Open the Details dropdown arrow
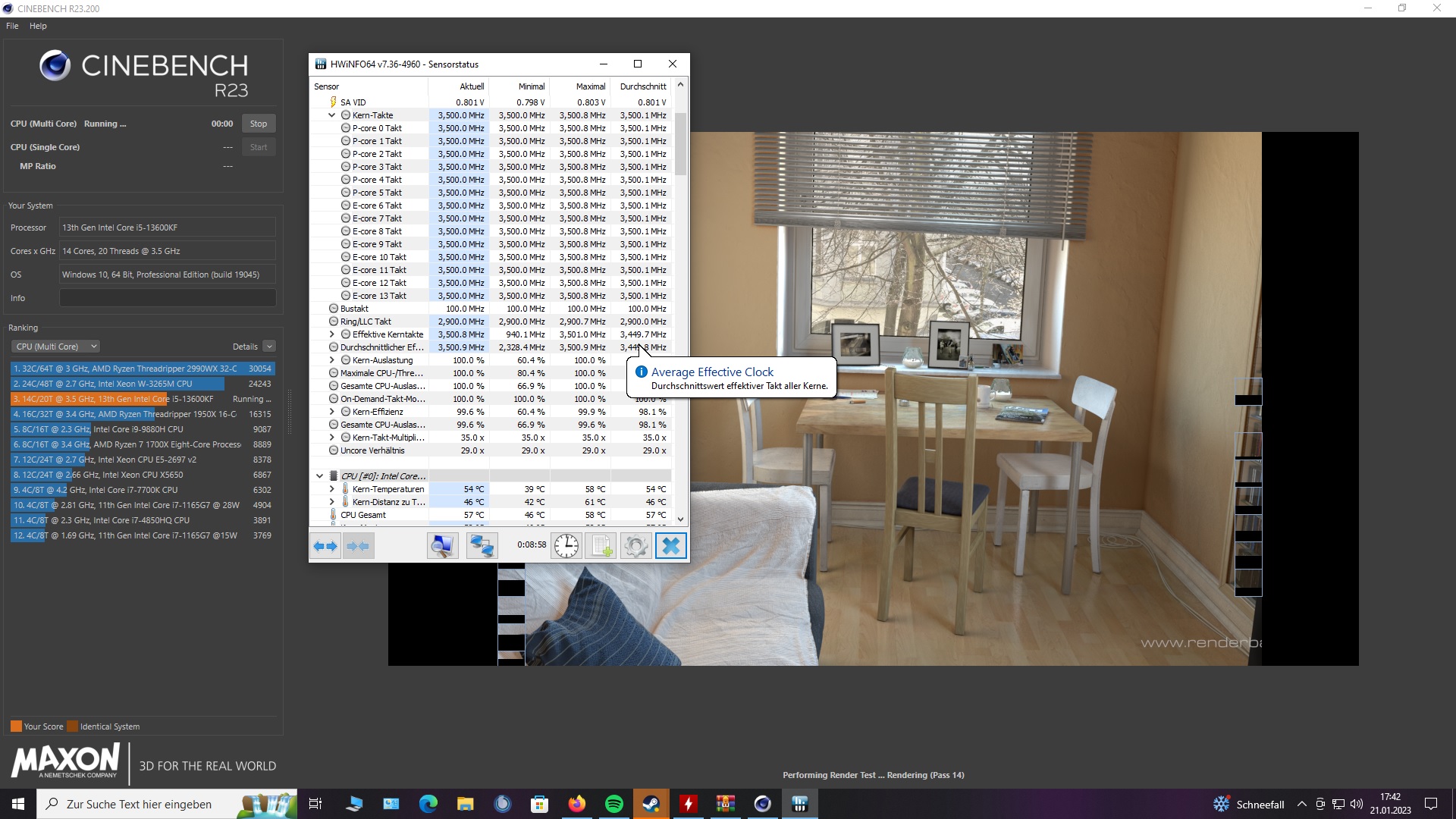Viewport: 1456px width, 819px height. click(269, 347)
